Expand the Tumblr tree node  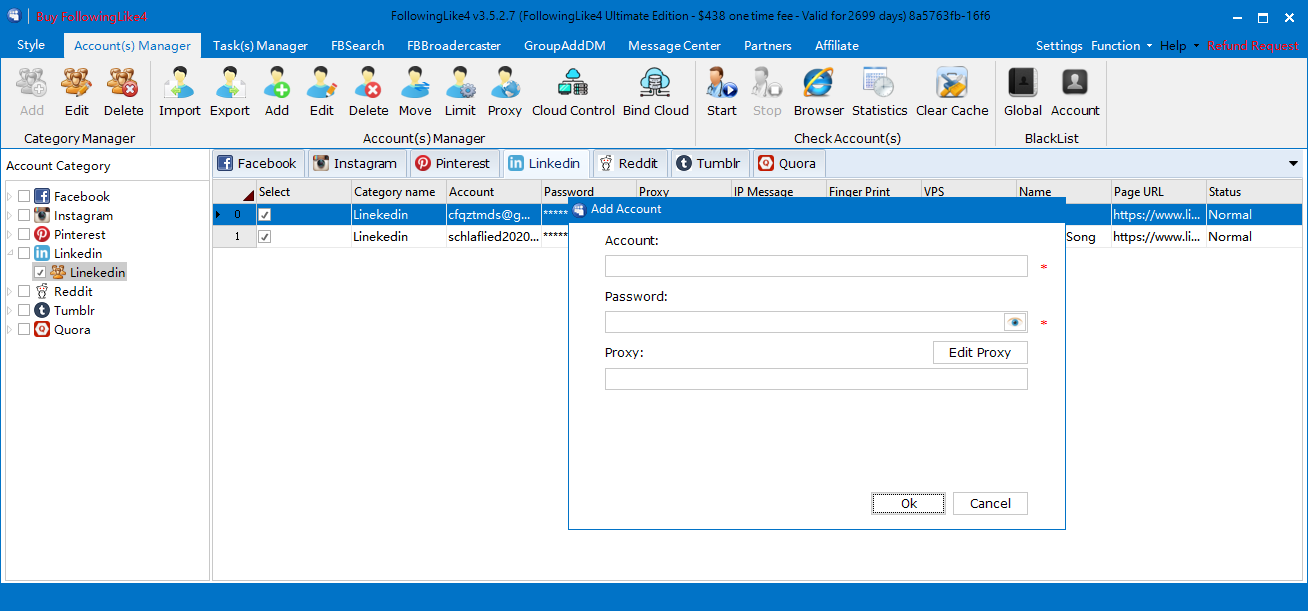coord(10,311)
